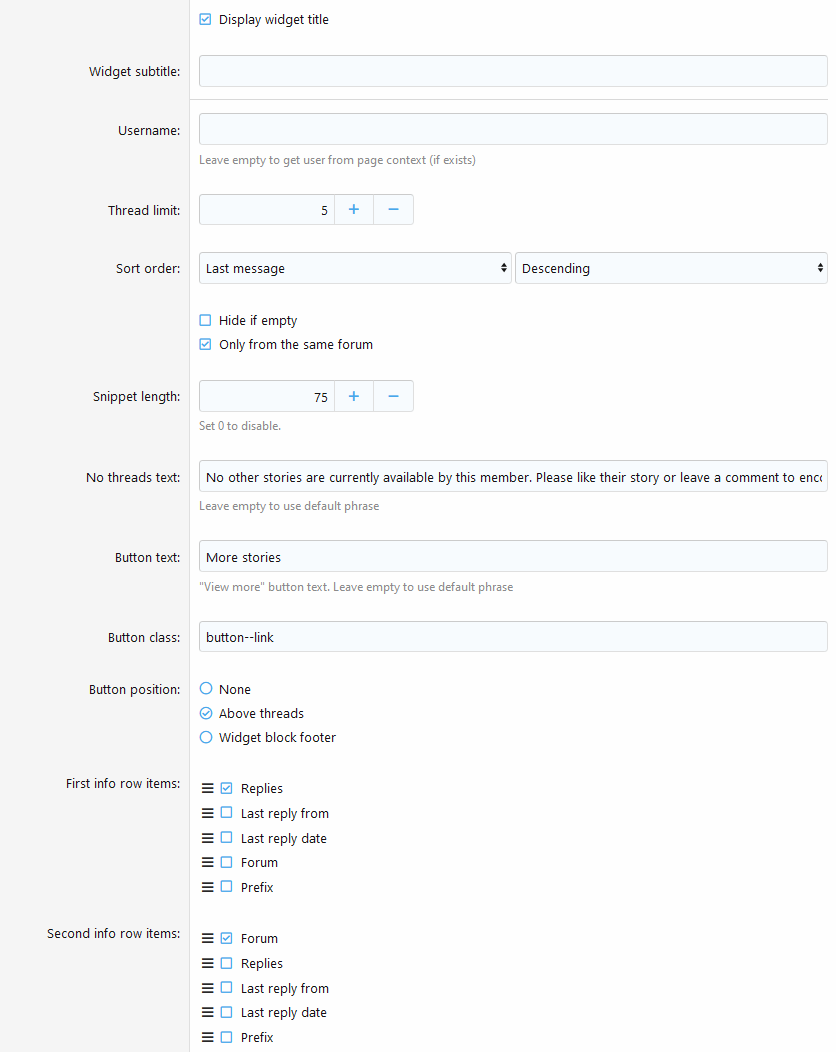Check second-row Replies item
The height and width of the screenshot is (1052, 836).
coord(226,964)
